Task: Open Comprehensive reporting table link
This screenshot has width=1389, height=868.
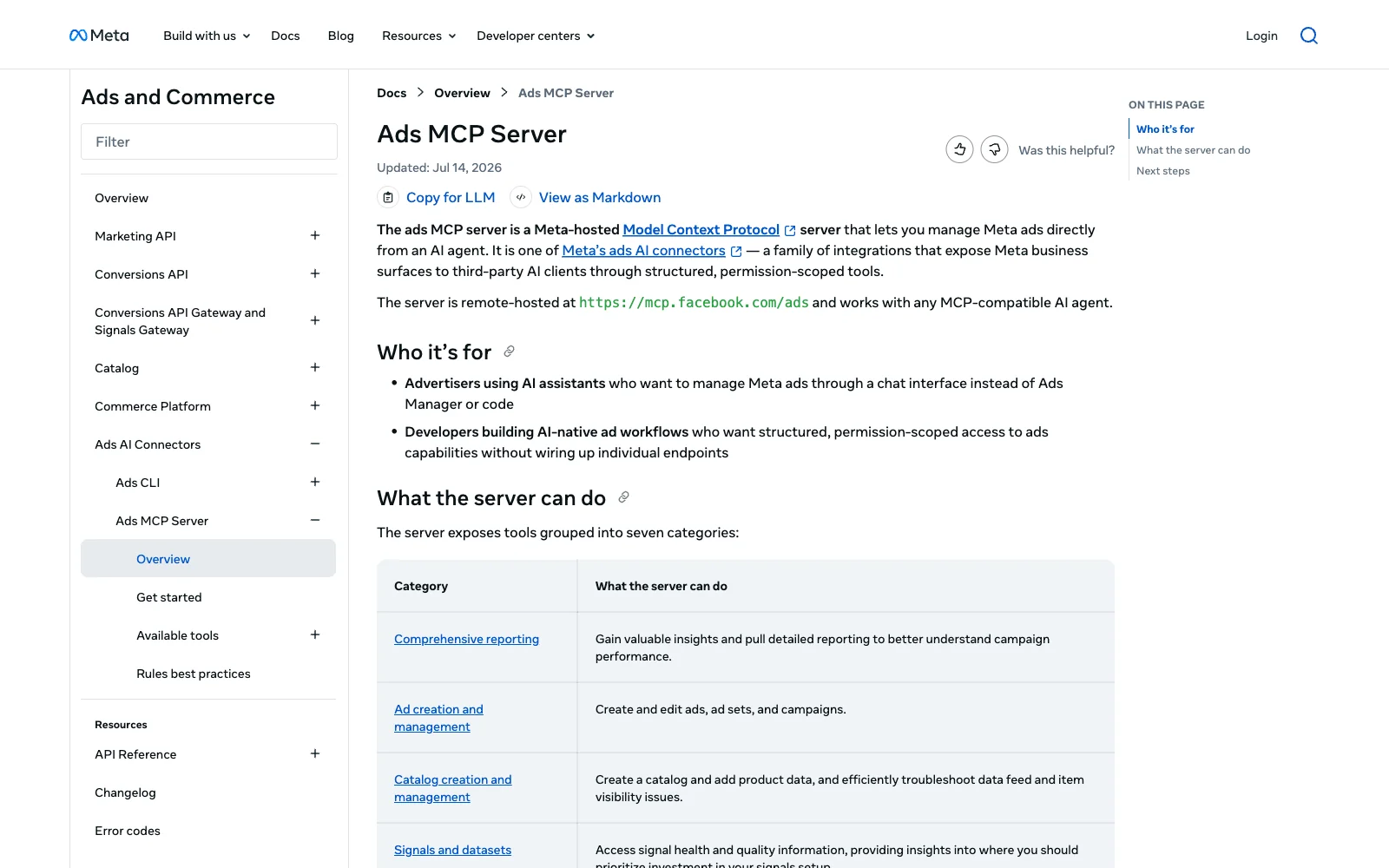Action: 466,639
